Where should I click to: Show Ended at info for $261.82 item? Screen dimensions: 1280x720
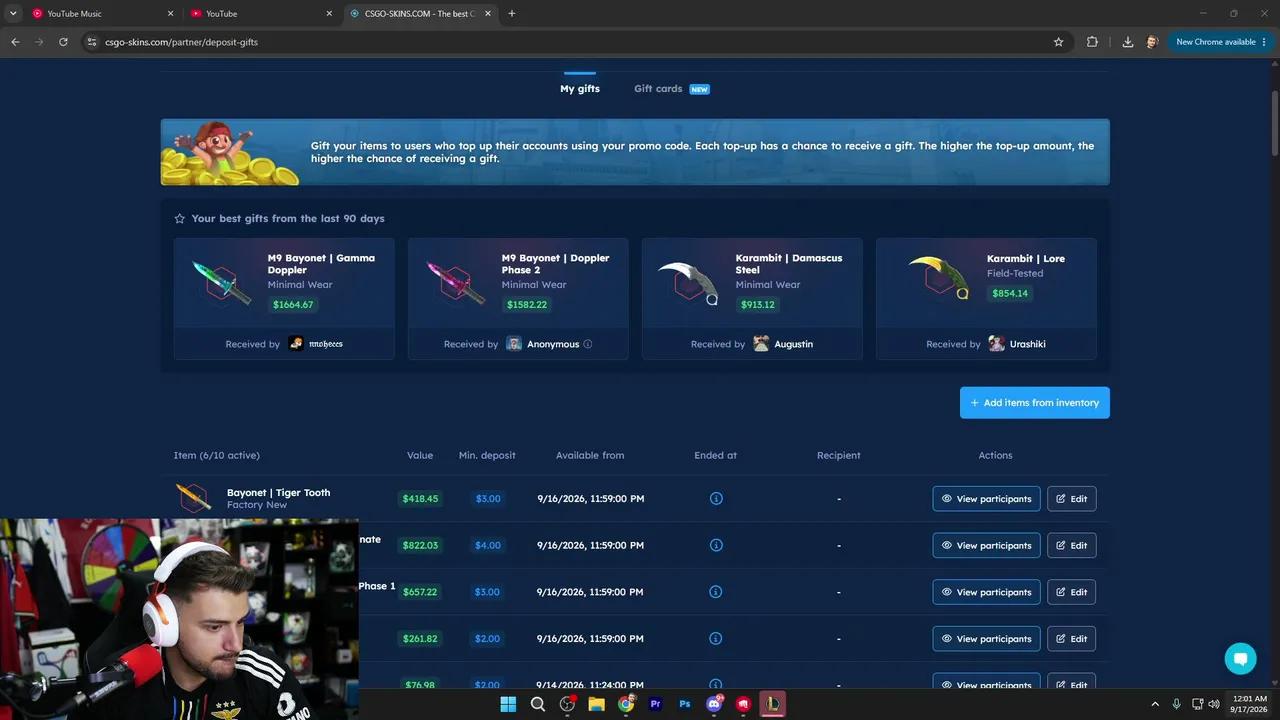[x=716, y=638]
